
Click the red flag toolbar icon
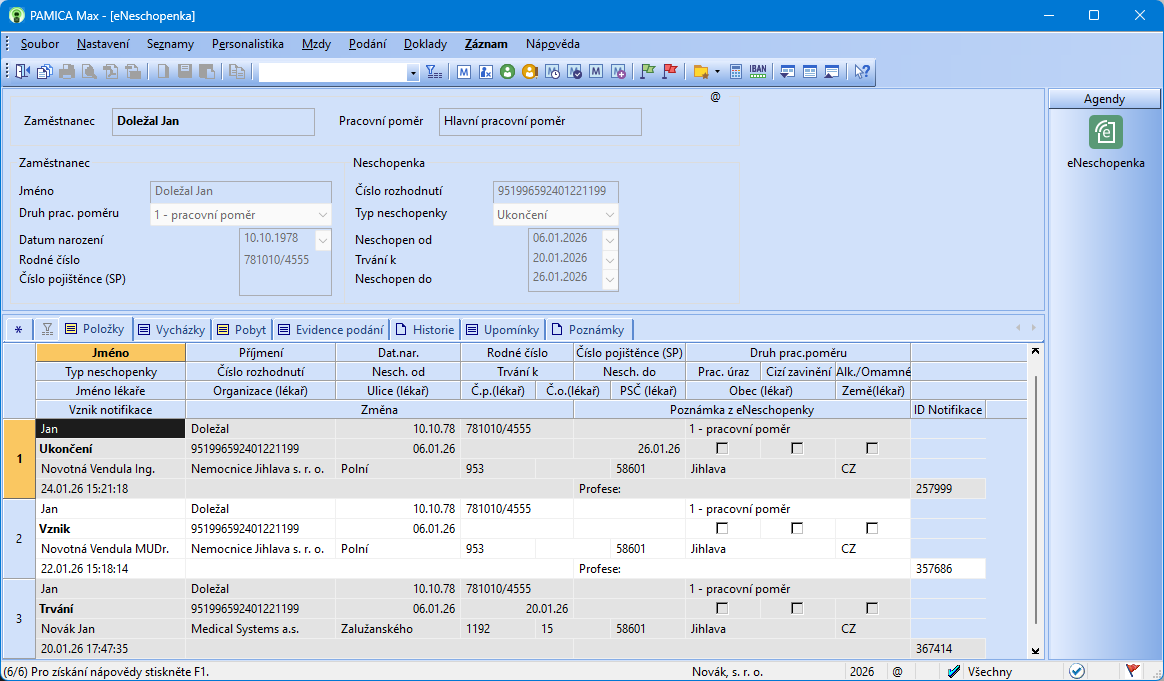pyautogui.click(x=670, y=71)
